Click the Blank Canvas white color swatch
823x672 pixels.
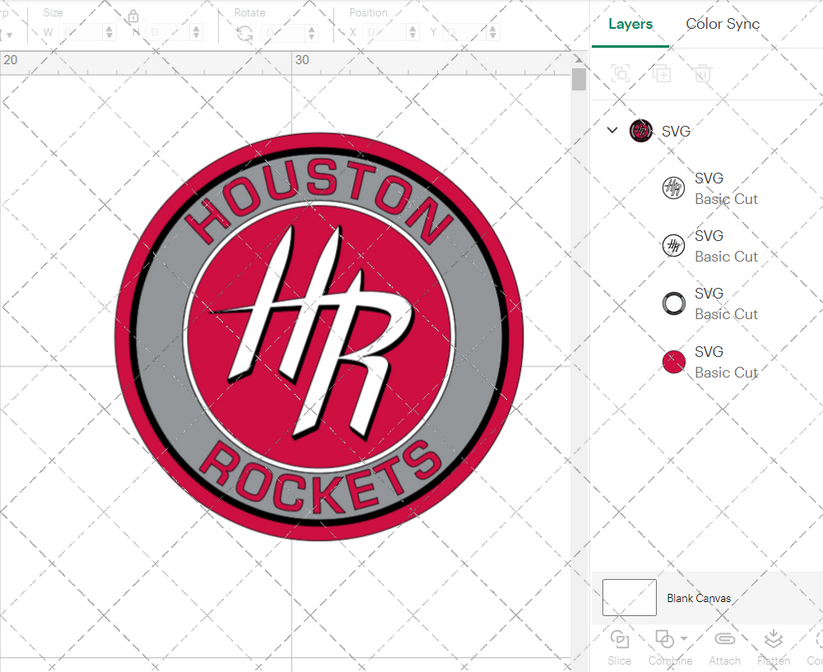pyautogui.click(x=631, y=597)
